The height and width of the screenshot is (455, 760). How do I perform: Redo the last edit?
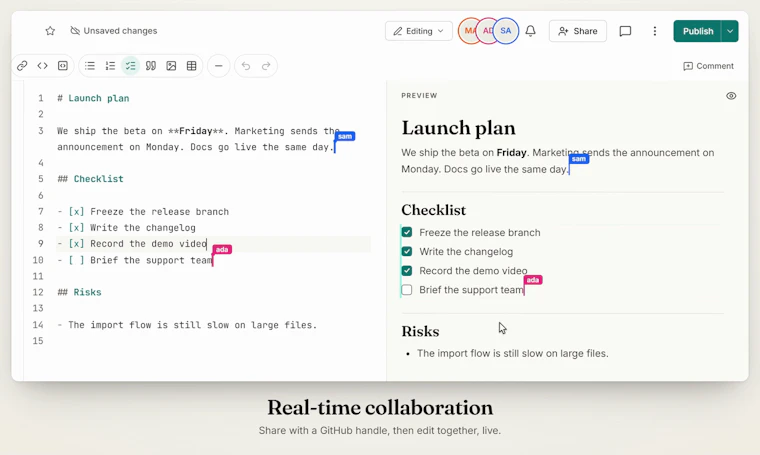coord(266,66)
